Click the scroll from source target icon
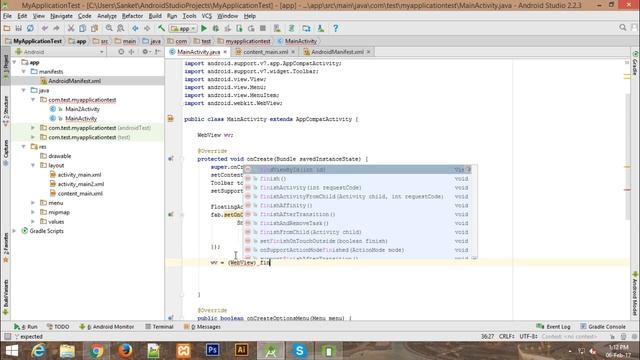 pyautogui.click(x=121, y=52)
